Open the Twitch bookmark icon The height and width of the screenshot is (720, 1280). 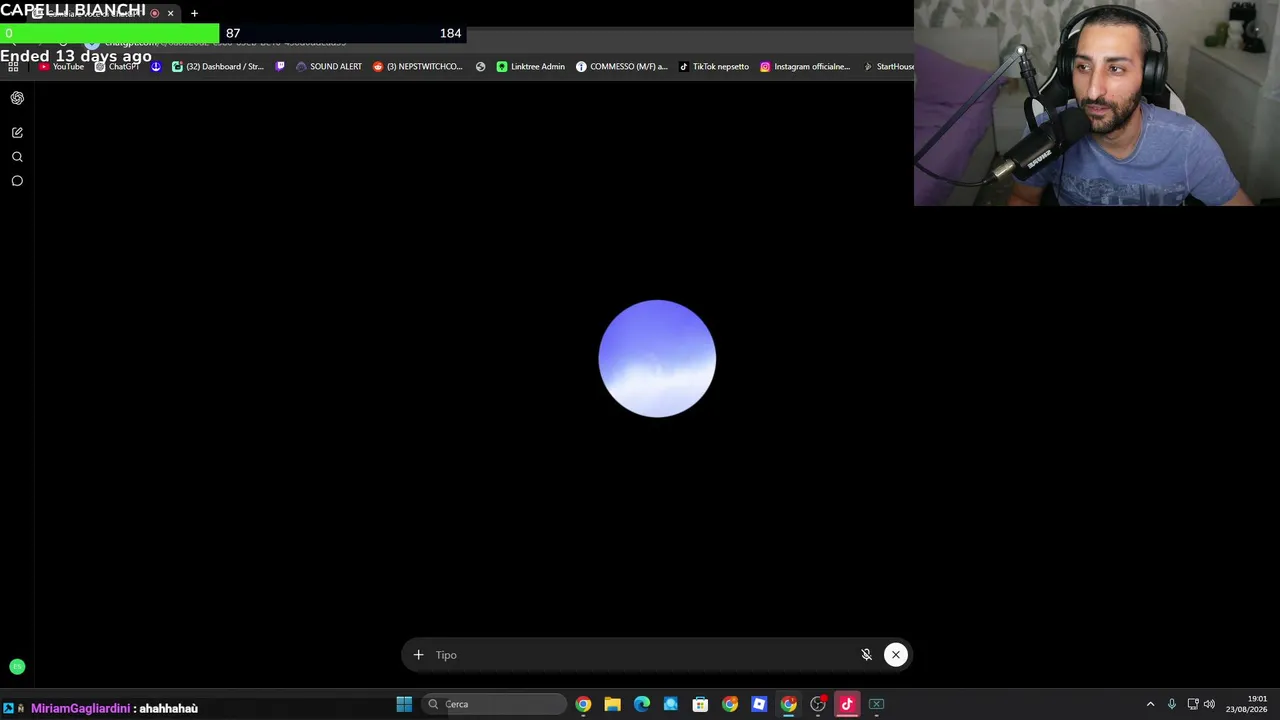tap(280, 67)
